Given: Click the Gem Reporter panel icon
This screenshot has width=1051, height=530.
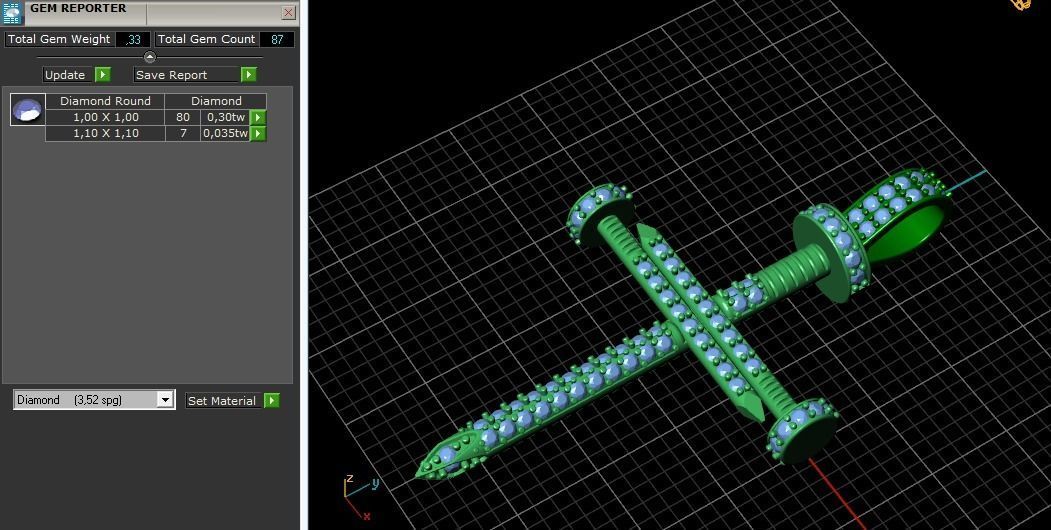Looking at the screenshot, I should coord(13,13).
